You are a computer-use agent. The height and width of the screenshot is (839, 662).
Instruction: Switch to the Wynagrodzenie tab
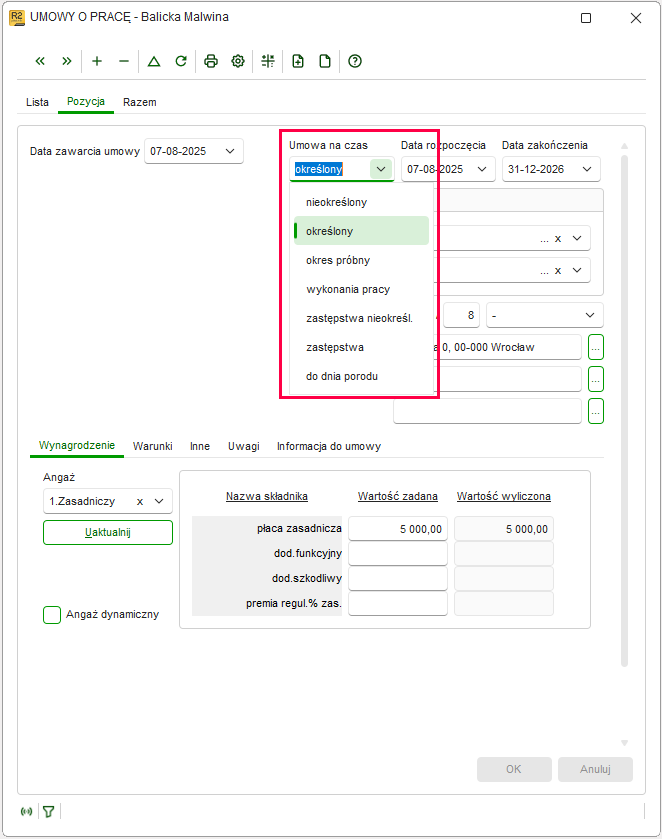[x=77, y=445]
